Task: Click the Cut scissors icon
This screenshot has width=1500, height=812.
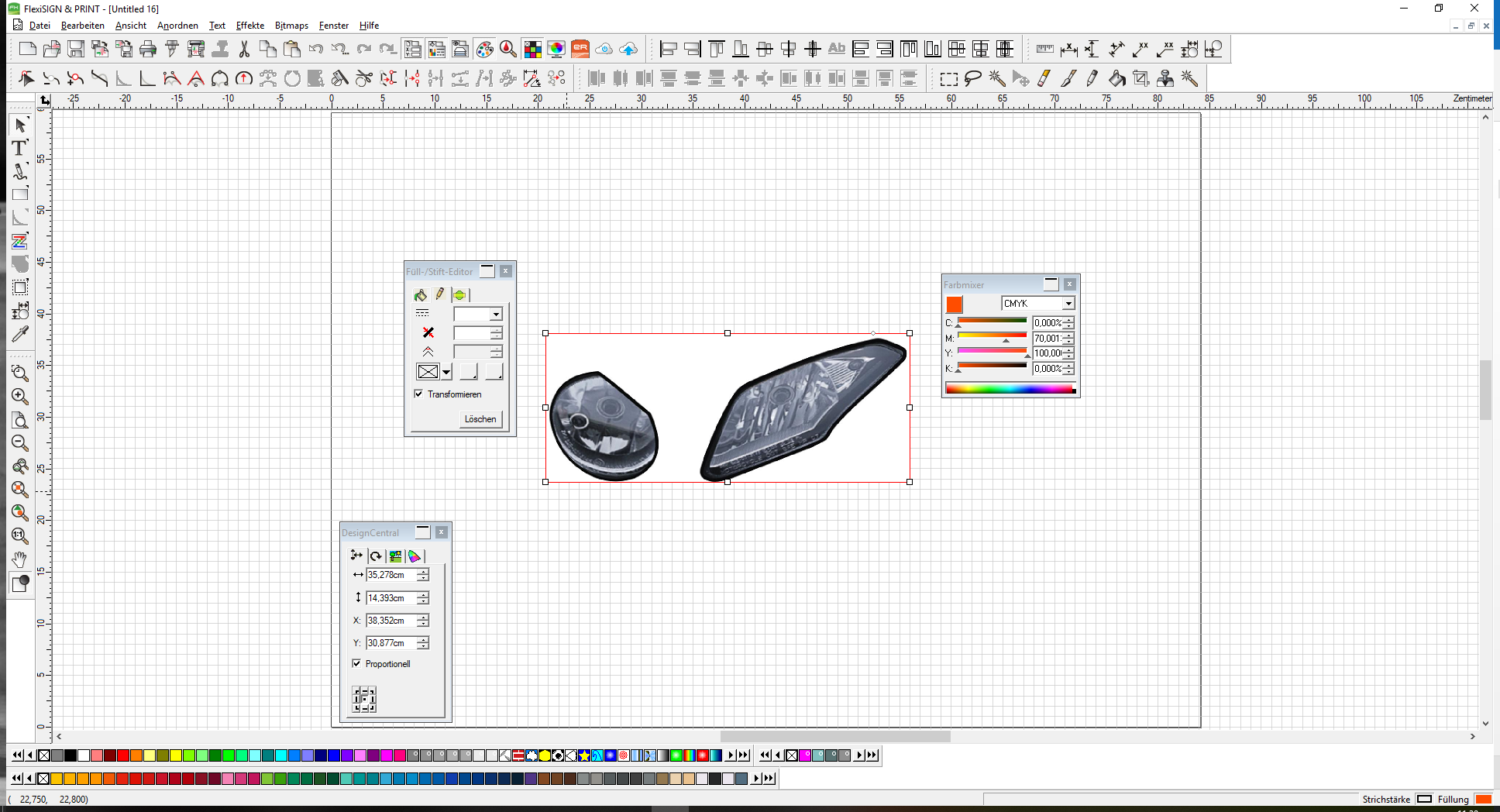Action: pos(244,50)
